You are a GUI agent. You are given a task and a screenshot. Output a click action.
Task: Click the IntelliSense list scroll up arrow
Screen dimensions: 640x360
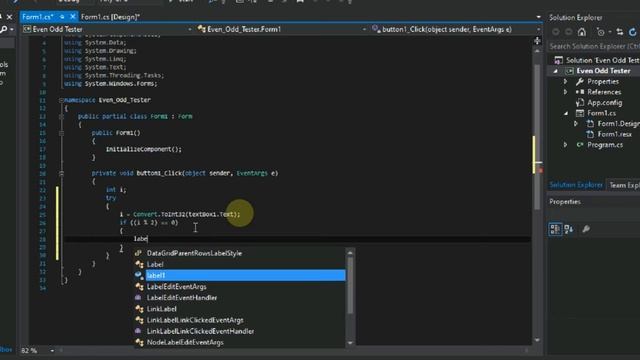(x=350, y=253)
